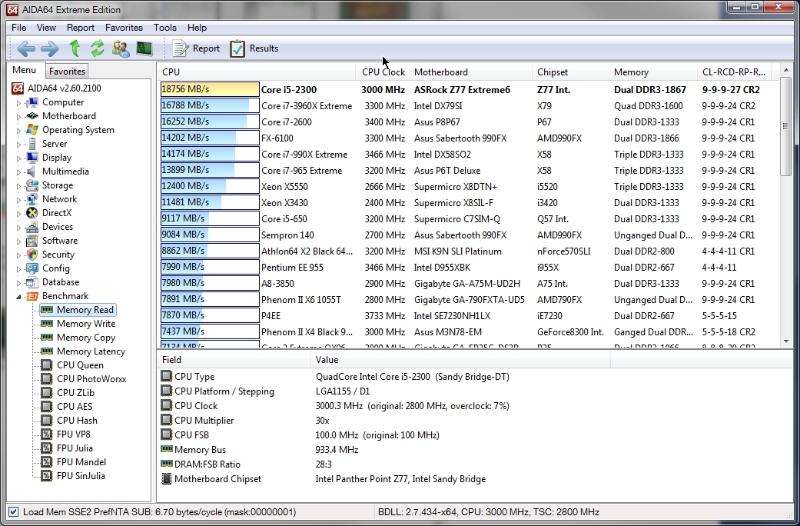Open the Tools menu
Image resolution: width=800 pixels, height=526 pixels.
[x=165, y=28]
